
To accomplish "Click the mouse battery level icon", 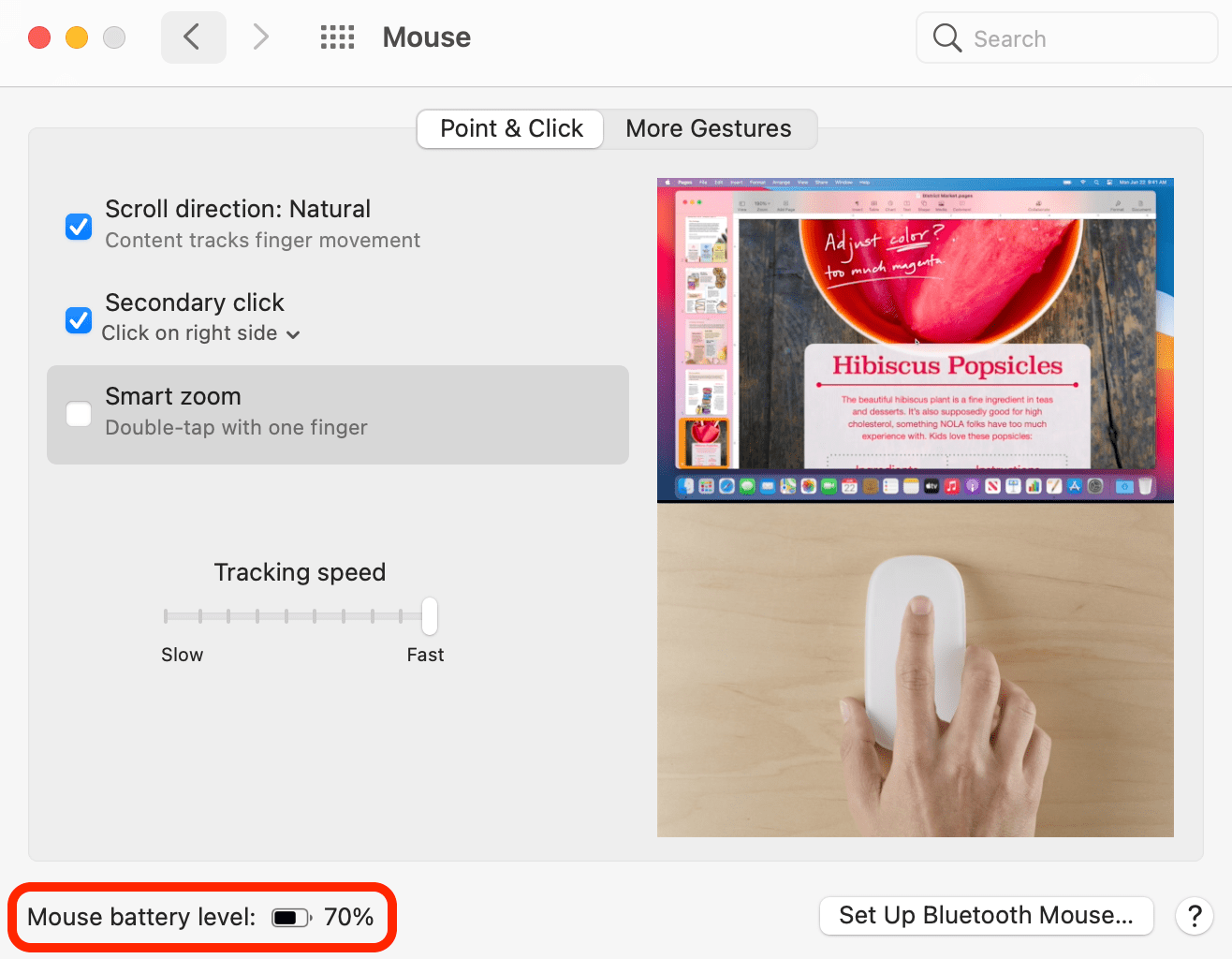I will tap(289, 917).
